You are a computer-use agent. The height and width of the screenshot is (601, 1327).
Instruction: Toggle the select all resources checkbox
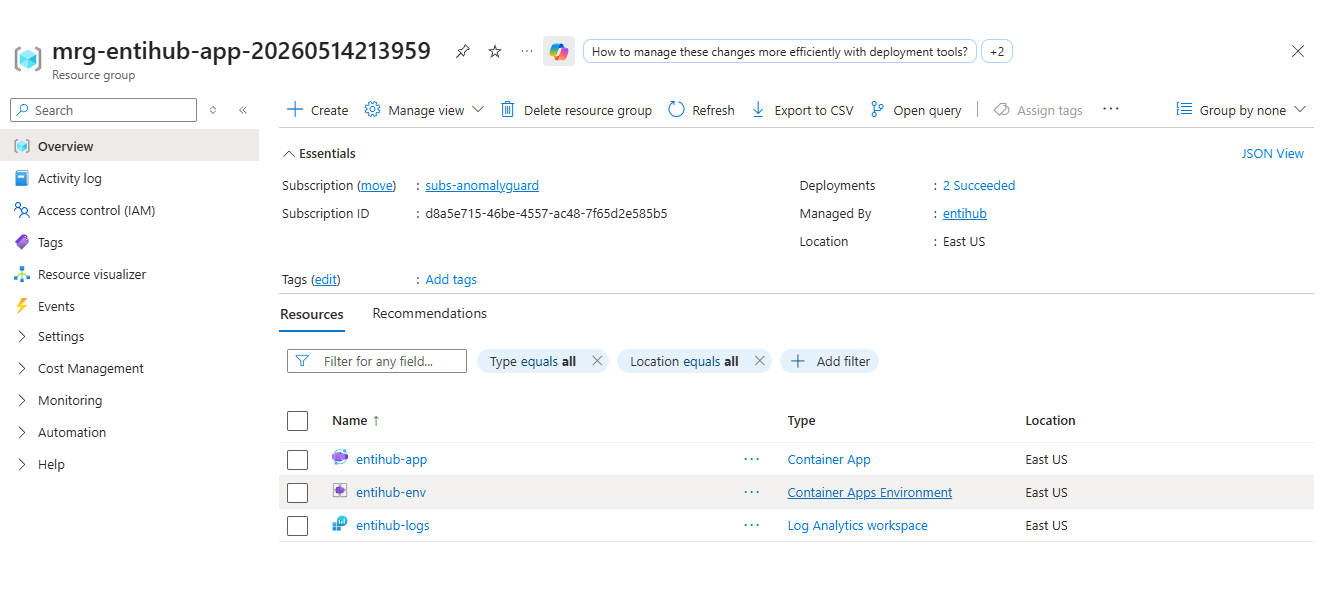297,420
